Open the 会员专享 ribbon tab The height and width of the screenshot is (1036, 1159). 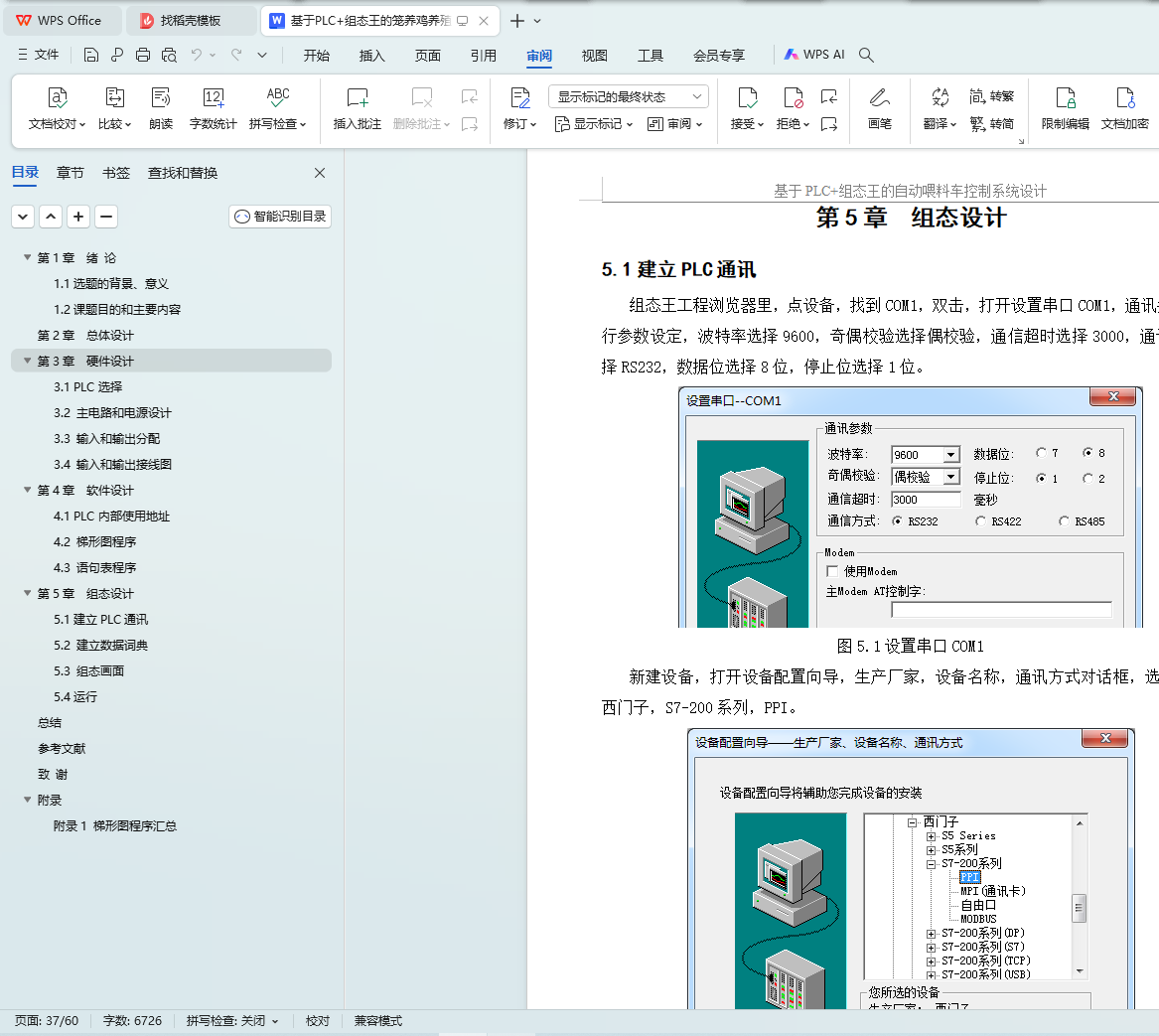click(718, 56)
